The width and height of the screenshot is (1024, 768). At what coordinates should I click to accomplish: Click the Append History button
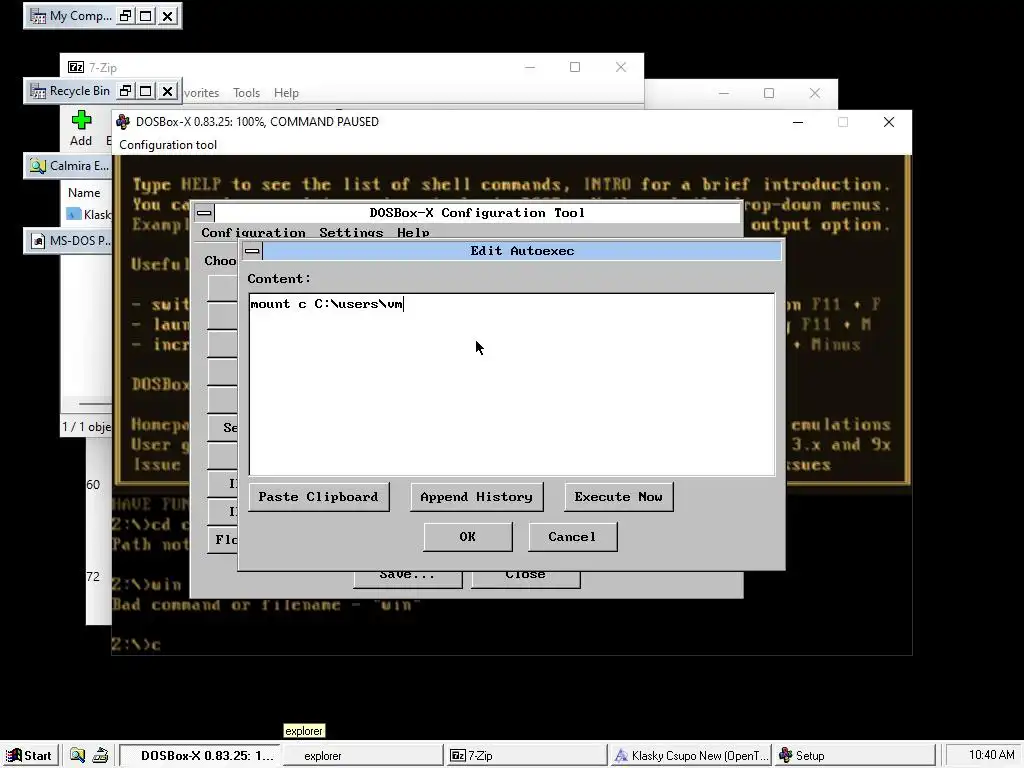[x=476, y=497]
